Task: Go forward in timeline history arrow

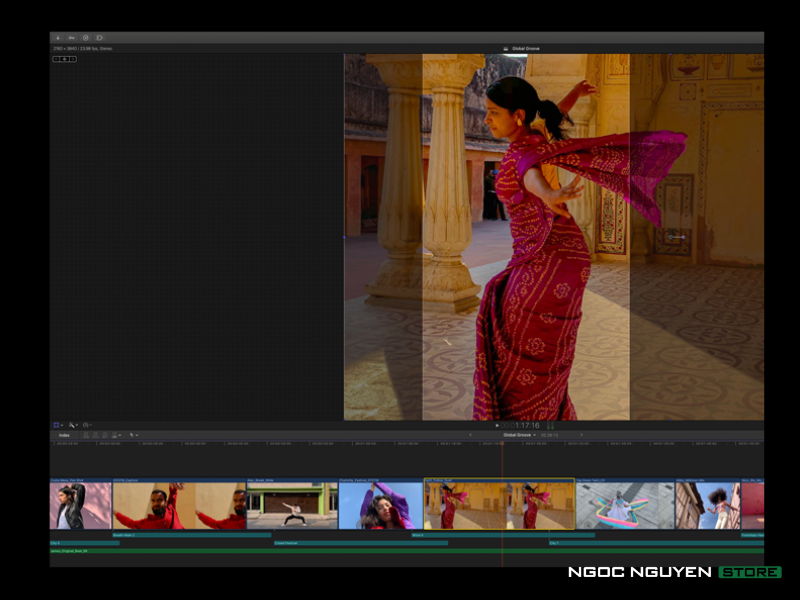Action: [x=581, y=435]
